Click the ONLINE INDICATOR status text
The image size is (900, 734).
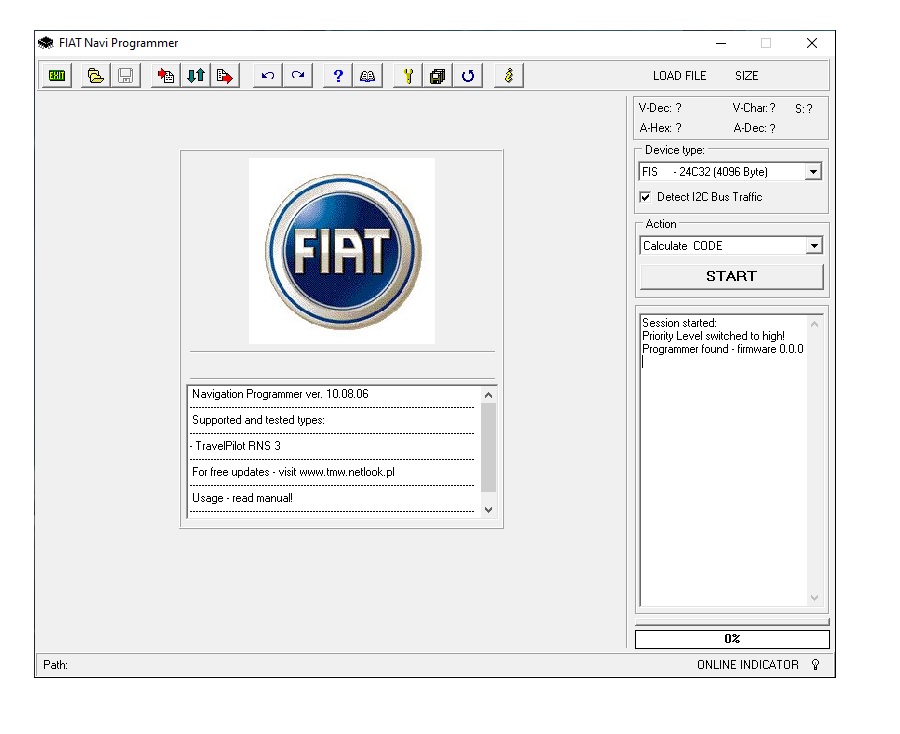coord(748,665)
